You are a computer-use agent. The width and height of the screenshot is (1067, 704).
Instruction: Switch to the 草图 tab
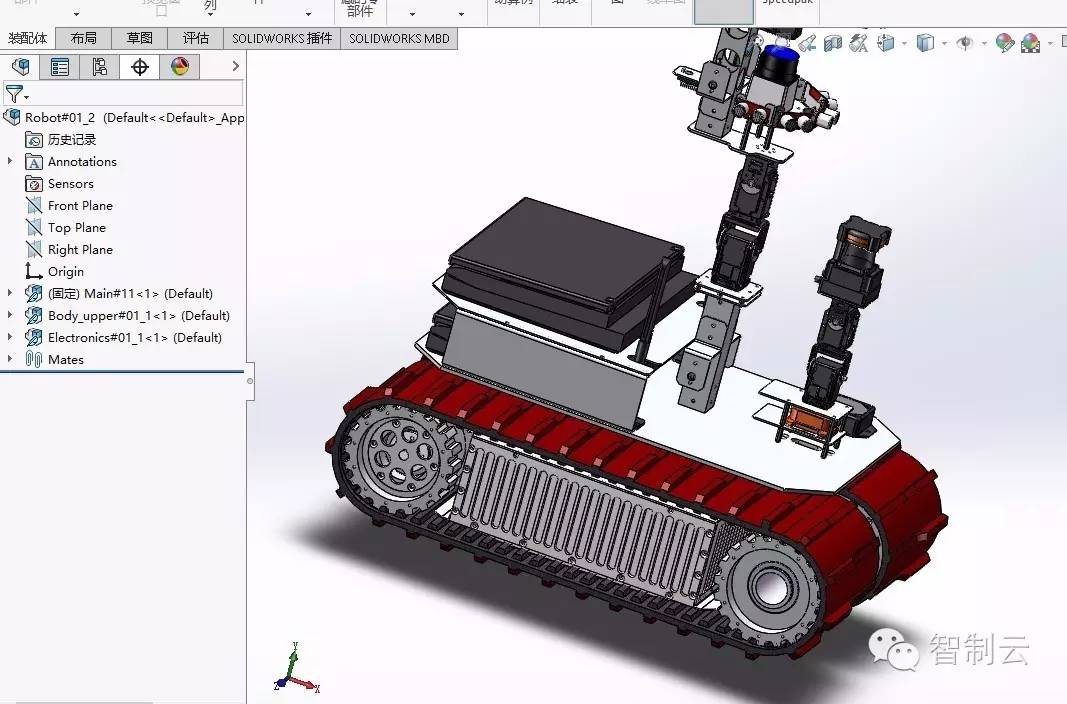139,38
